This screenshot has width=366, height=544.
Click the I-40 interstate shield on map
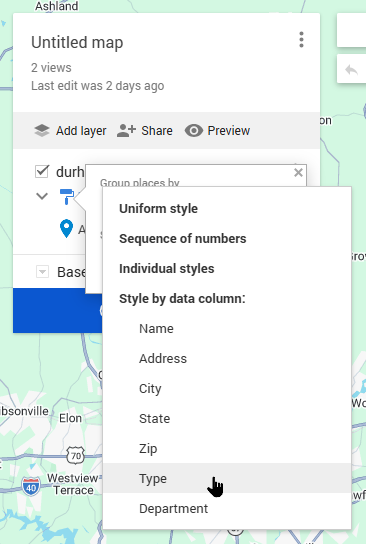[x=31, y=486]
